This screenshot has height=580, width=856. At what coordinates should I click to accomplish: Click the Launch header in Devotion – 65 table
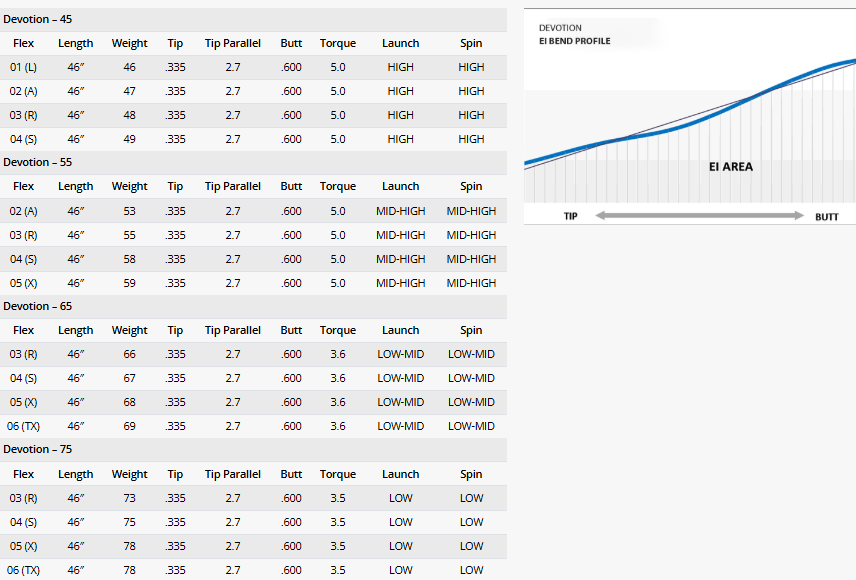[x=401, y=330]
